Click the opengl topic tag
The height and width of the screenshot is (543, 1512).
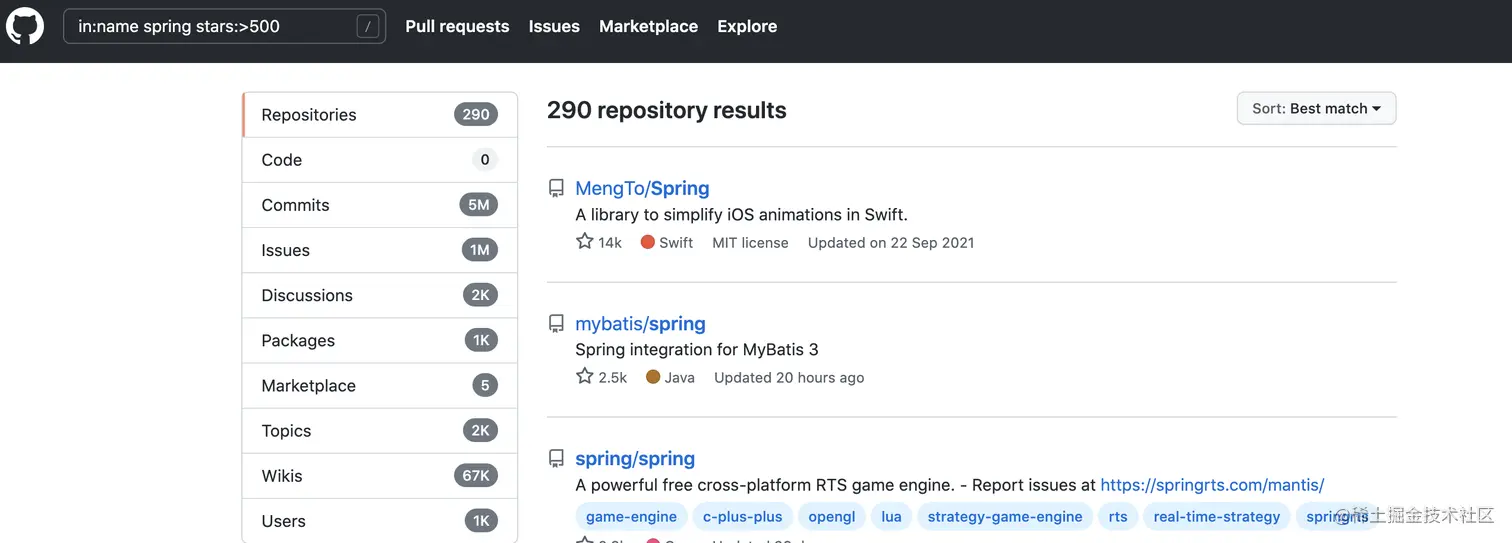(x=832, y=516)
